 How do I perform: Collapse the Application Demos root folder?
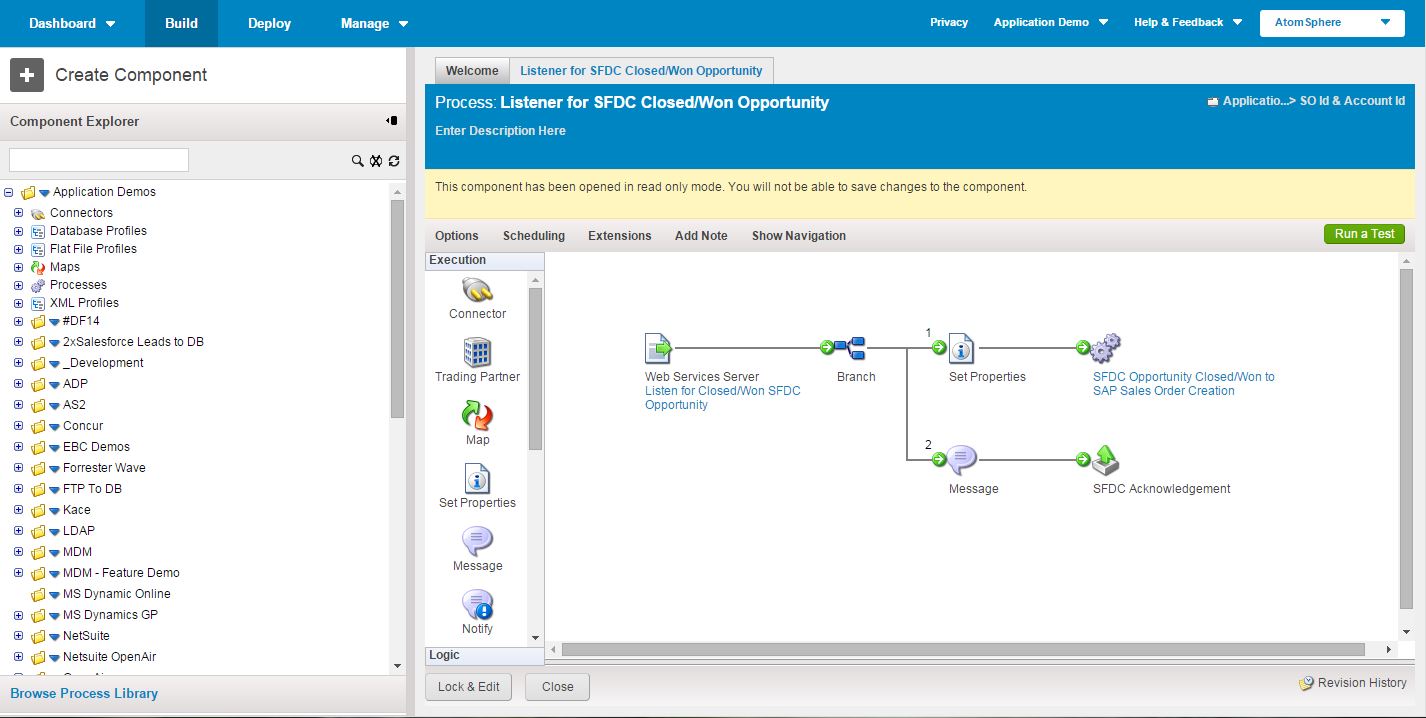[x=9, y=192]
